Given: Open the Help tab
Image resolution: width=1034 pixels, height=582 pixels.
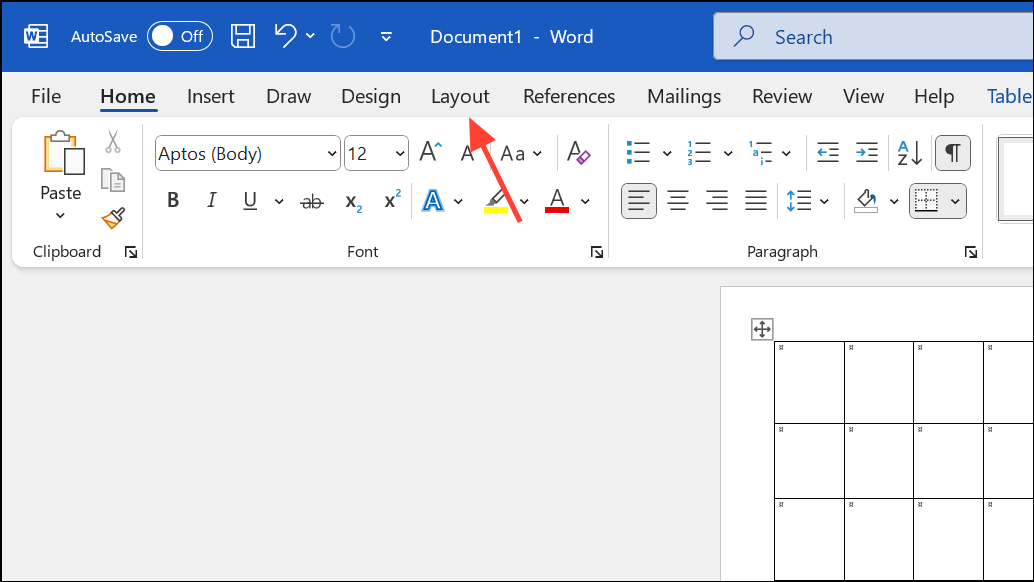Looking at the screenshot, I should [x=934, y=96].
